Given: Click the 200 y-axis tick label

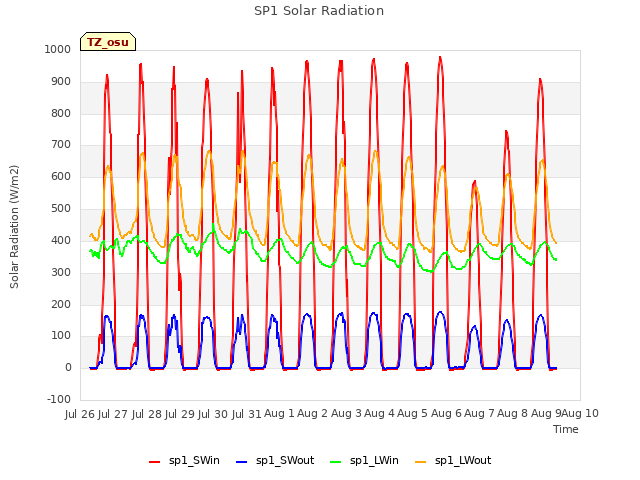Looking at the screenshot, I should click(x=61, y=304).
